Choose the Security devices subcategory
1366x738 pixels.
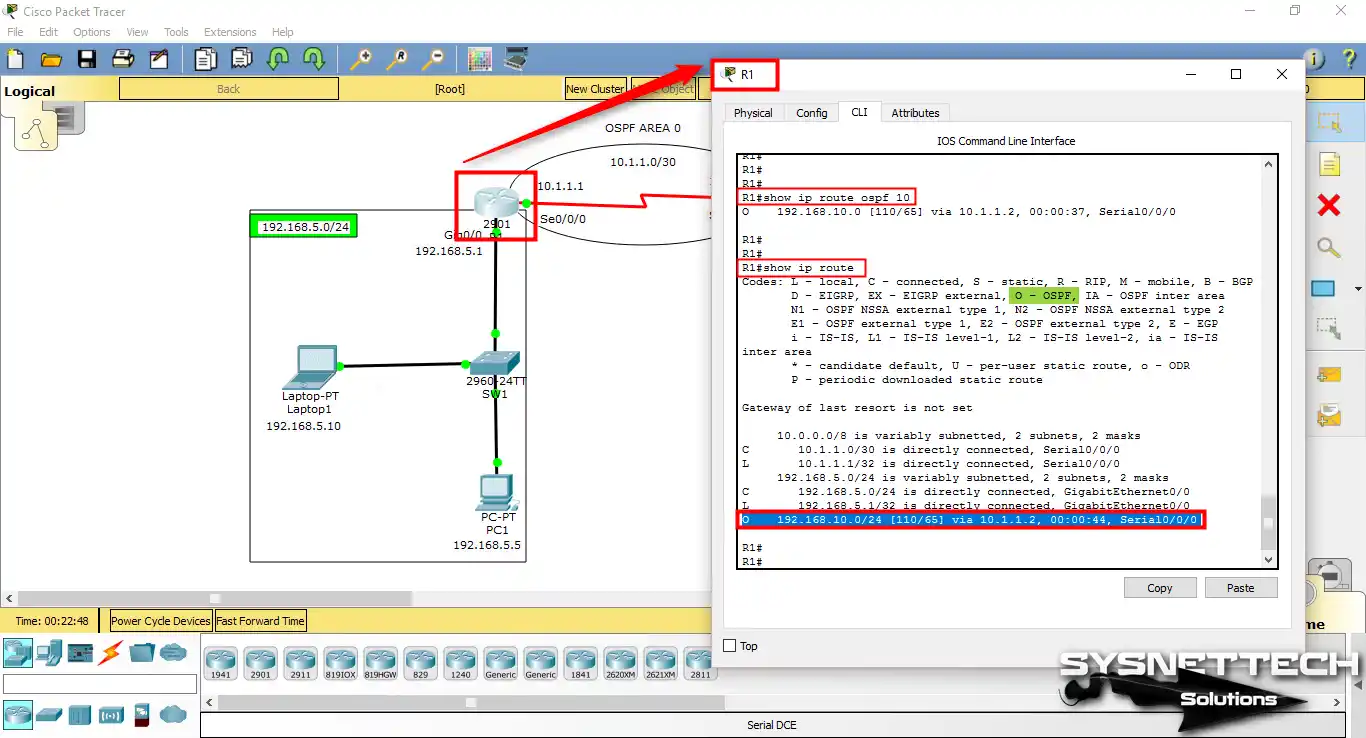(x=141, y=714)
